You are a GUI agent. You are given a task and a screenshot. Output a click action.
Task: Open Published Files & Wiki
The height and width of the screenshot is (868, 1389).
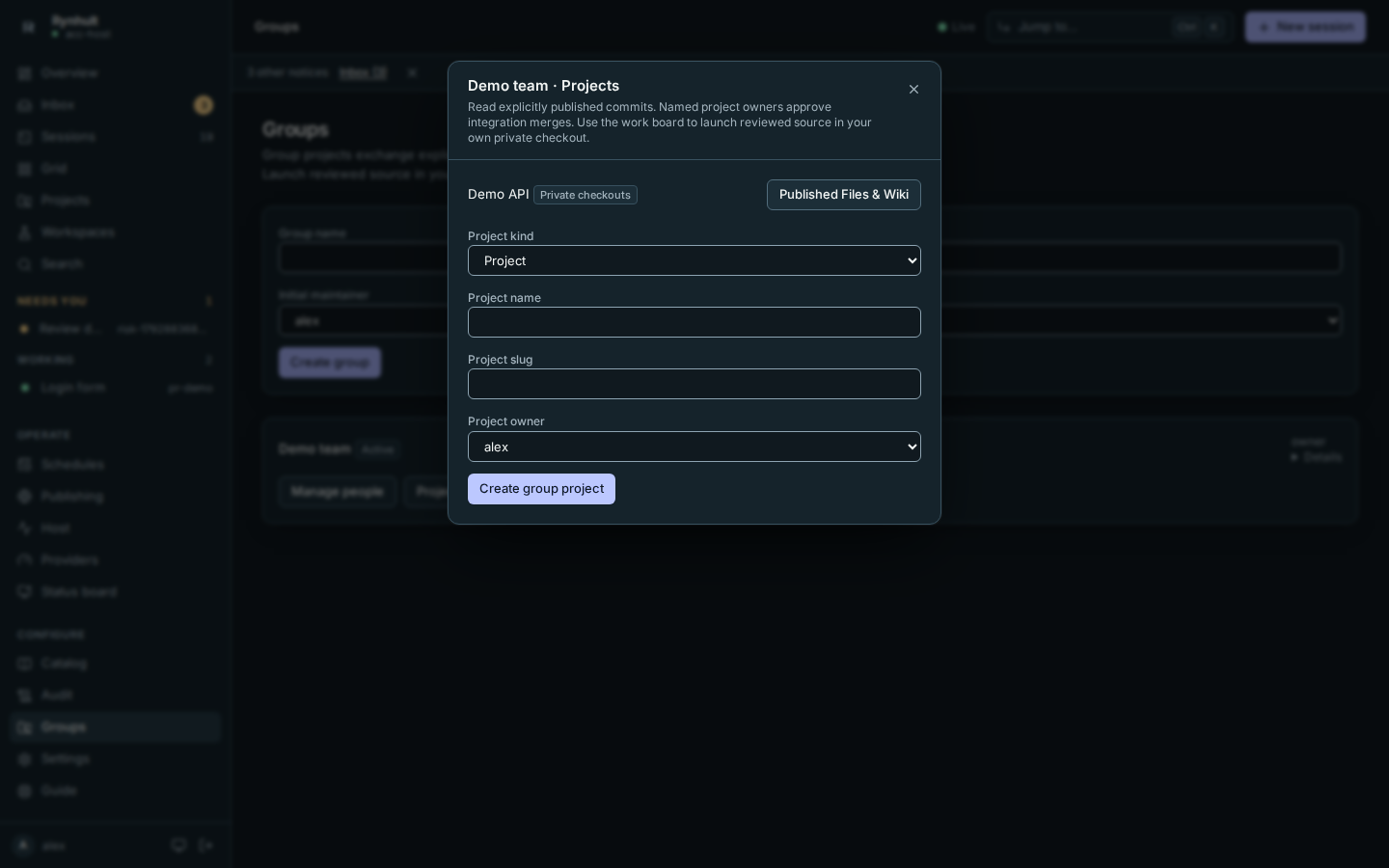(x=843, y=195)
